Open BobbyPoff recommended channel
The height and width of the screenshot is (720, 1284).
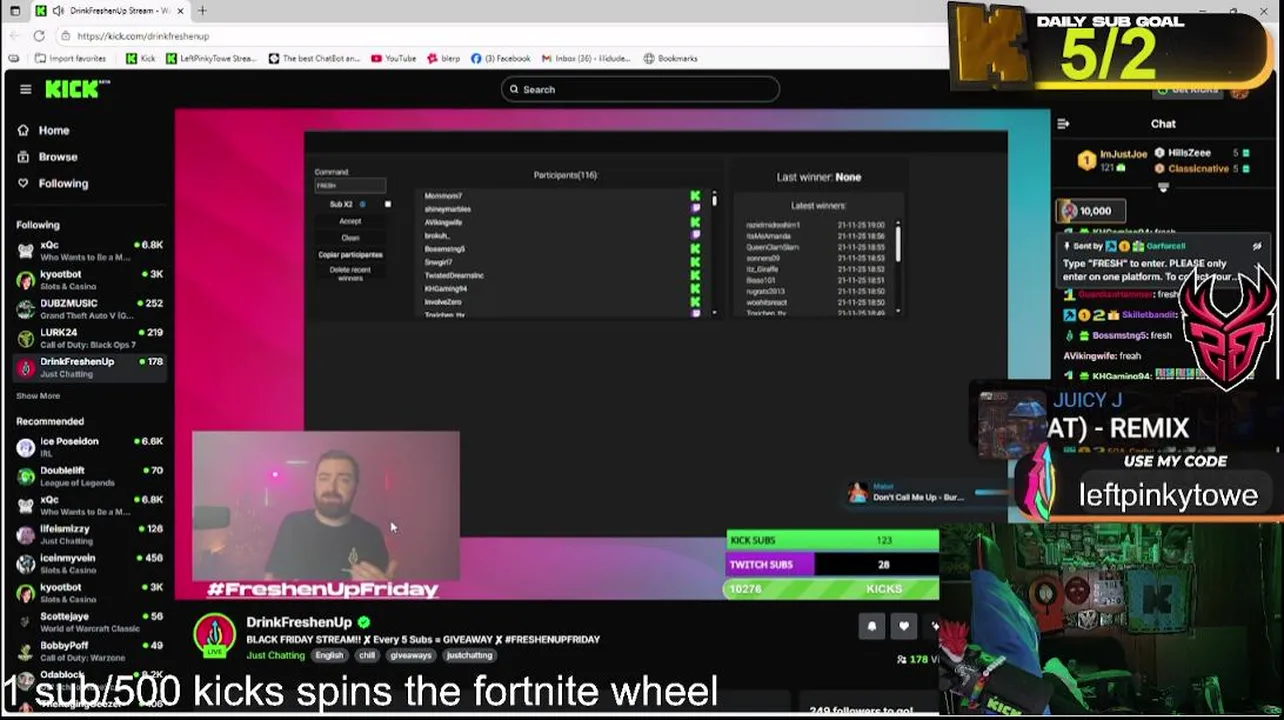point(90,651)
